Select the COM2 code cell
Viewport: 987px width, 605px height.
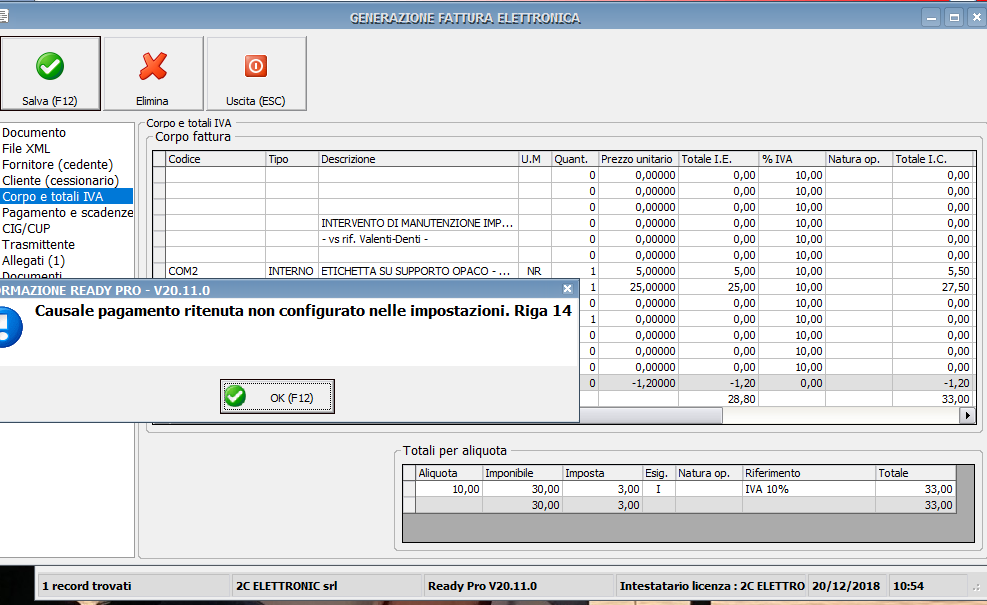point(215,271)
